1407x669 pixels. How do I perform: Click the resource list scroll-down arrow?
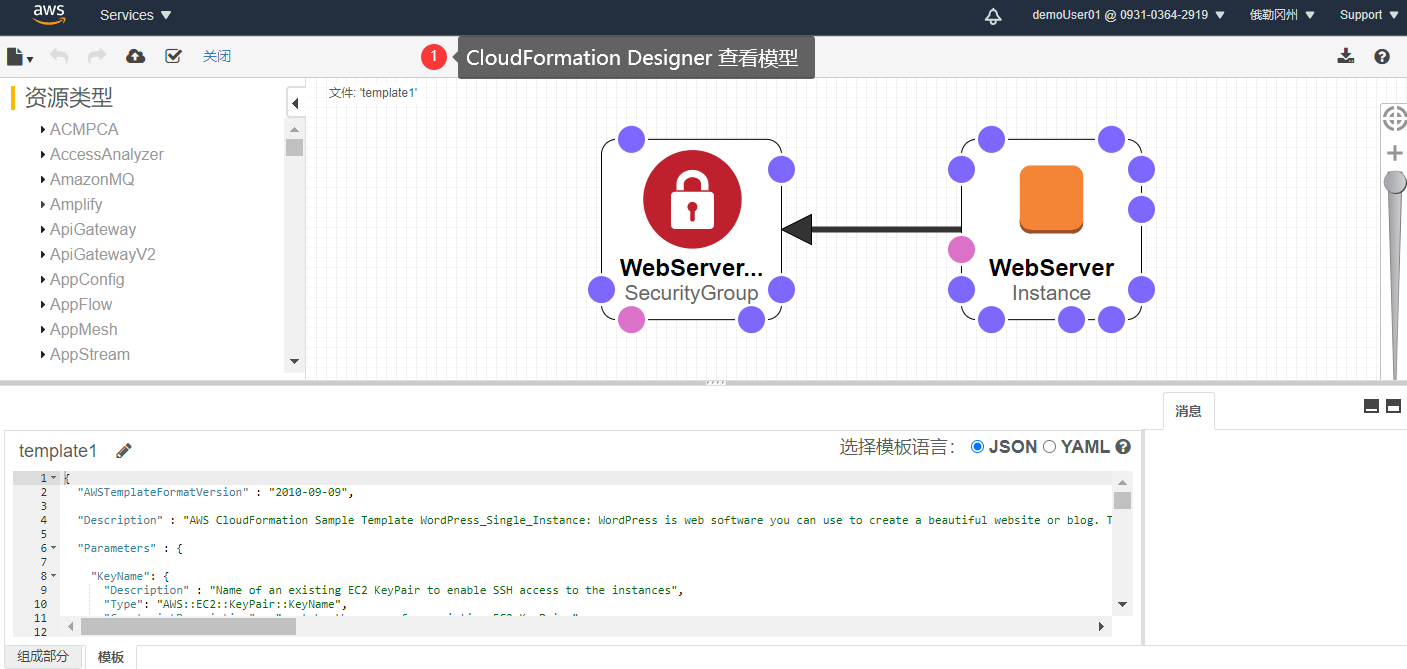(294, 361)
